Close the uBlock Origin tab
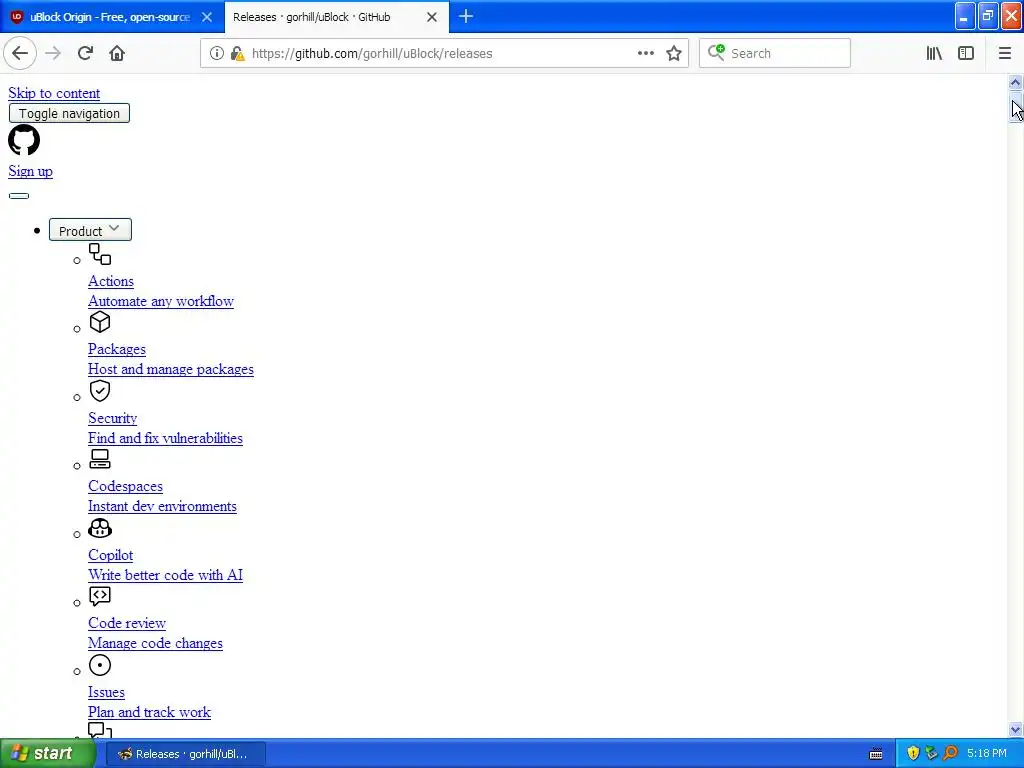The width and height of the screenshot is (1024, 768). pyautogui.click(x=207, y=17)
